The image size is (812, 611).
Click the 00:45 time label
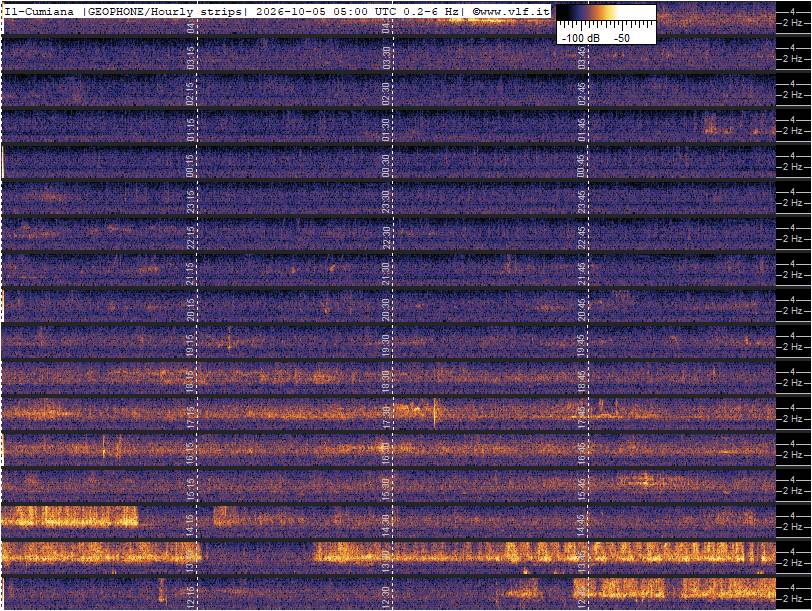[582, 166]
